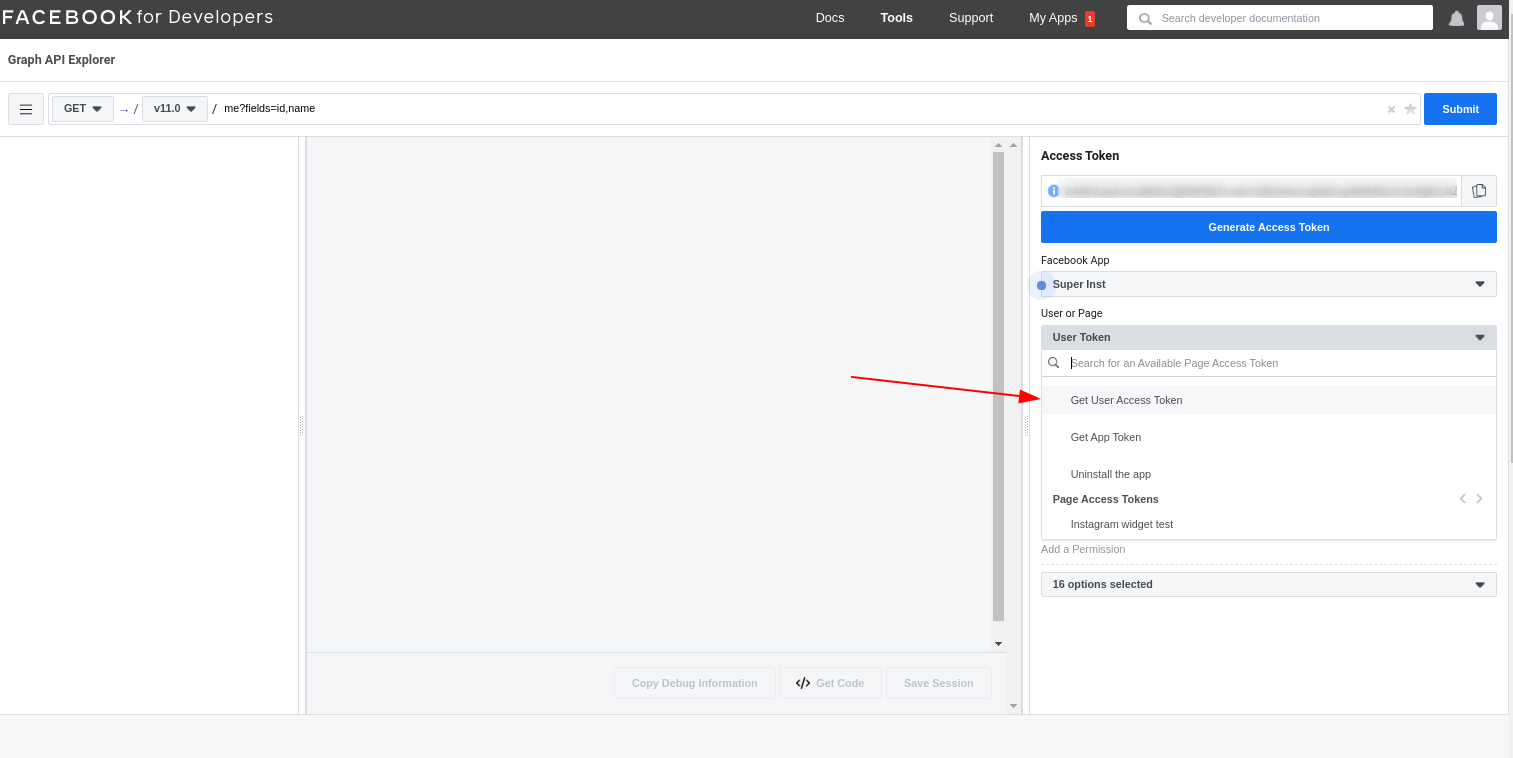Copy access token with clipboard icon
Viewport: 1513px width, 758px height.
point(1479,191)
